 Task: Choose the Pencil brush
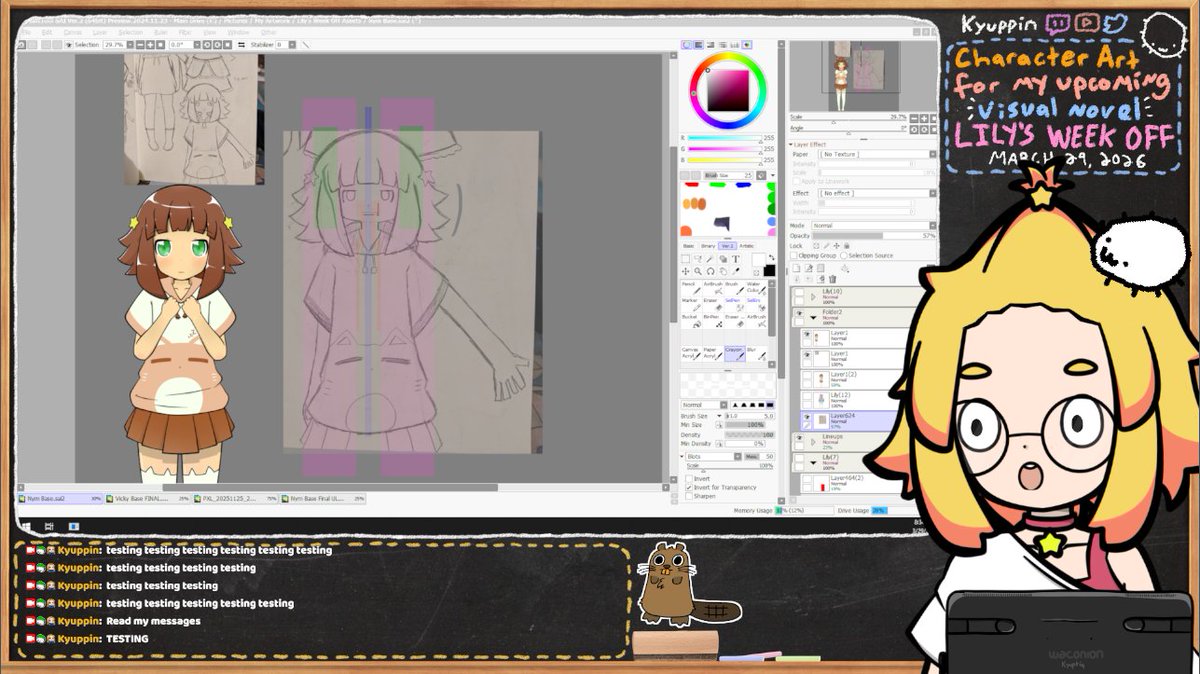click(691, 289)
